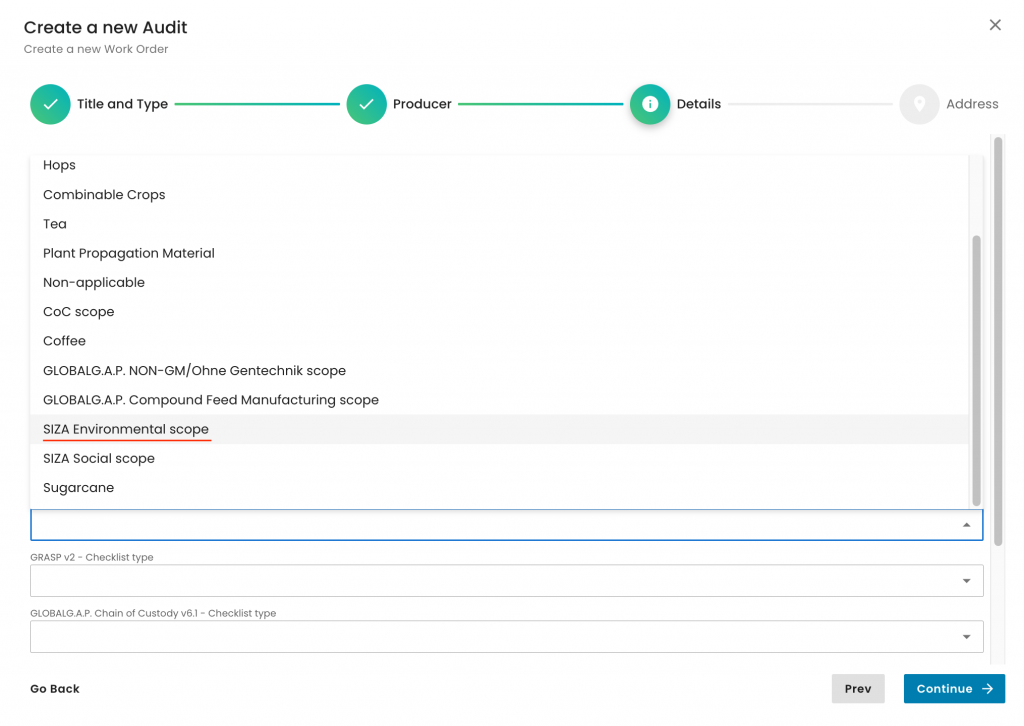The width and height of the screenshot is (1024, 726).
Task: Close the Create a new Audit dialog
Action: pos(995,25)
